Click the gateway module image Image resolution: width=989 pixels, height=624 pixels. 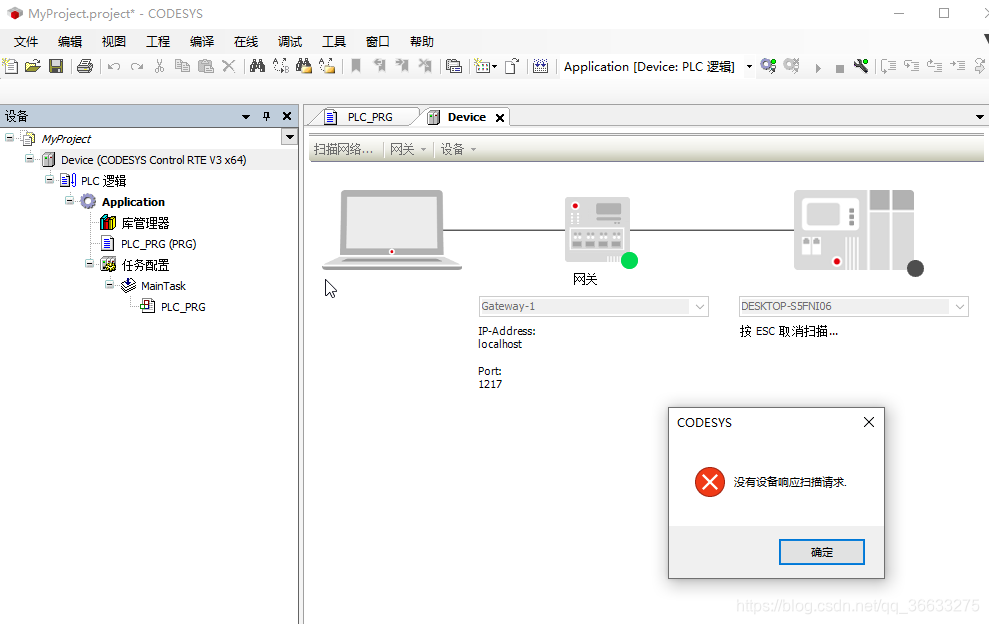click(x=597, y=230)
